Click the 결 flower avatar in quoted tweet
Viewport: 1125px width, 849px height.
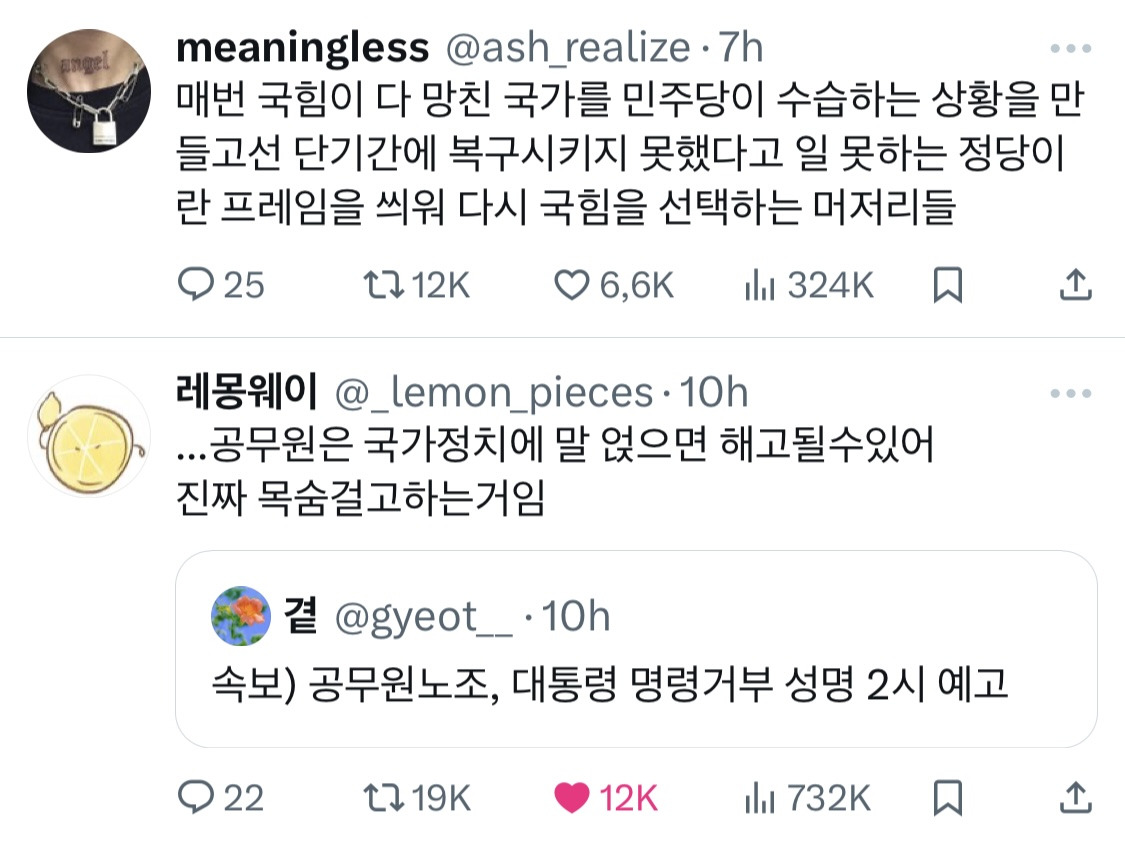tap(241, 617)
